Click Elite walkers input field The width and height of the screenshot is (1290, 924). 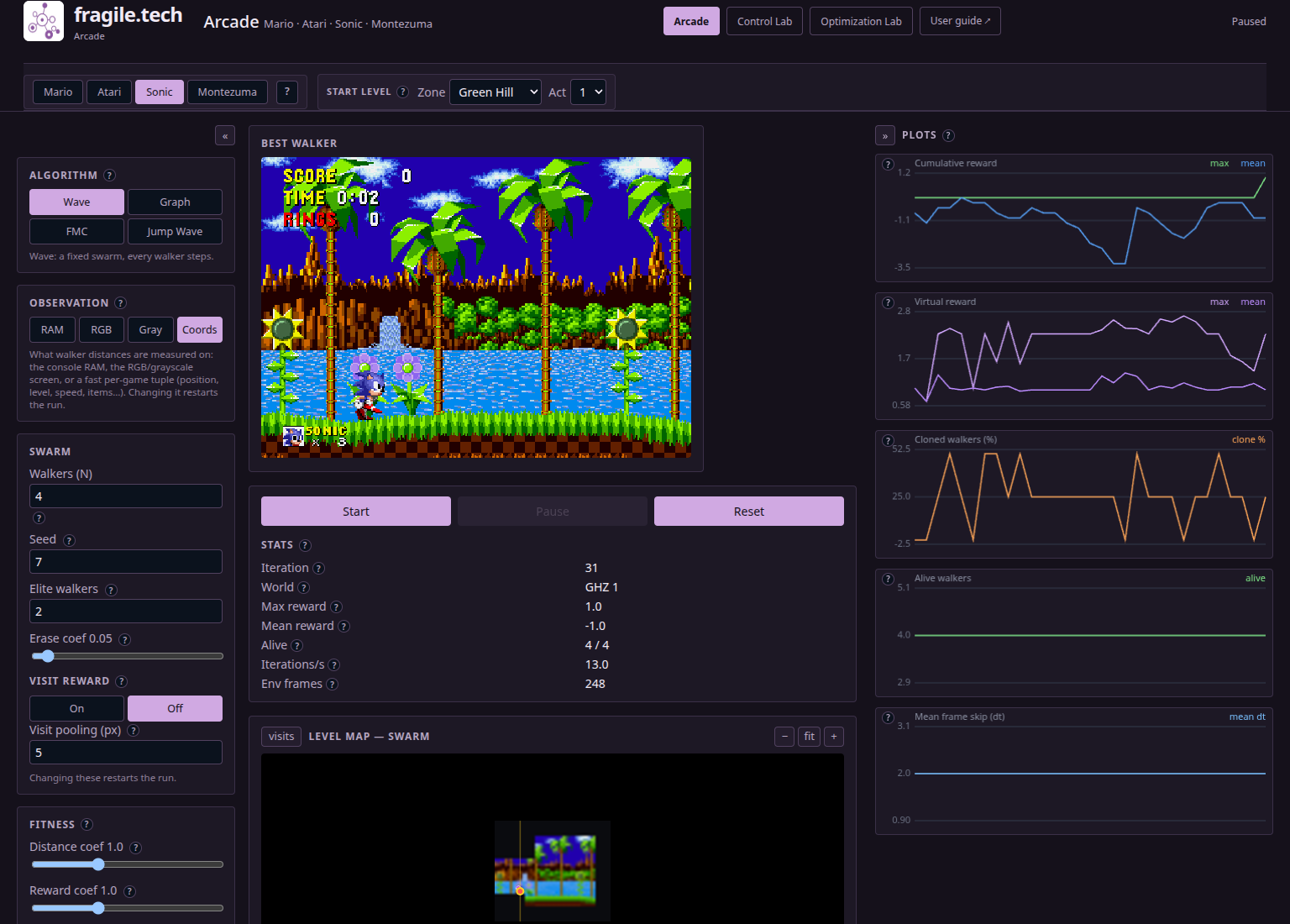126,611
